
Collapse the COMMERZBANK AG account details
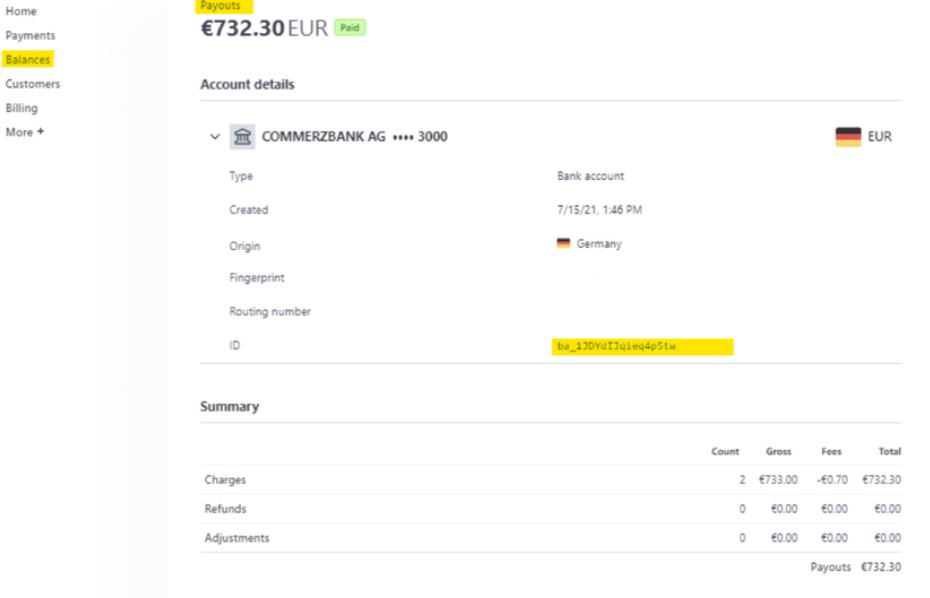(215, 138)
